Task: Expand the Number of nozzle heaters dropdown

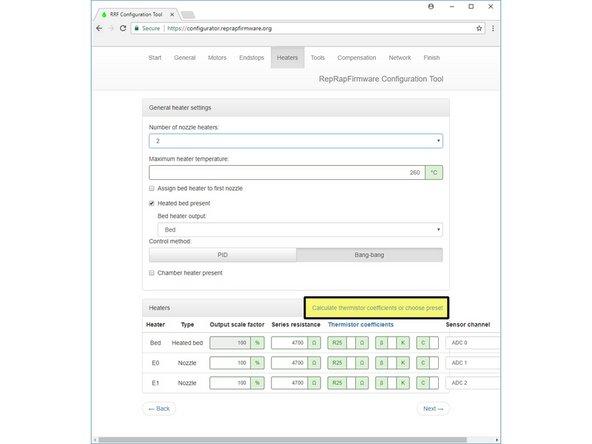Action: (x=296, y=141)
